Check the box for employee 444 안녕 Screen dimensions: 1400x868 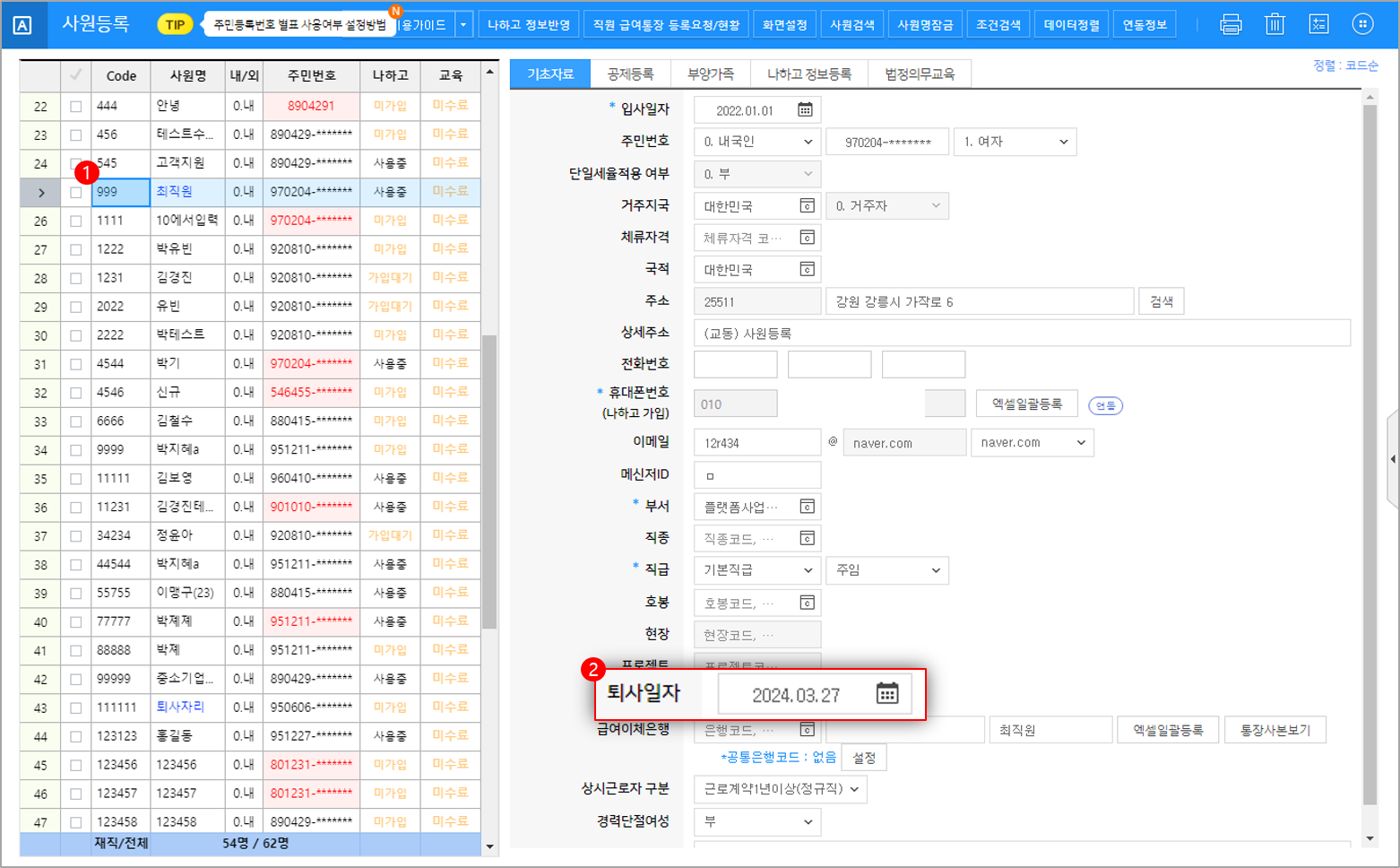coord(75,106)
